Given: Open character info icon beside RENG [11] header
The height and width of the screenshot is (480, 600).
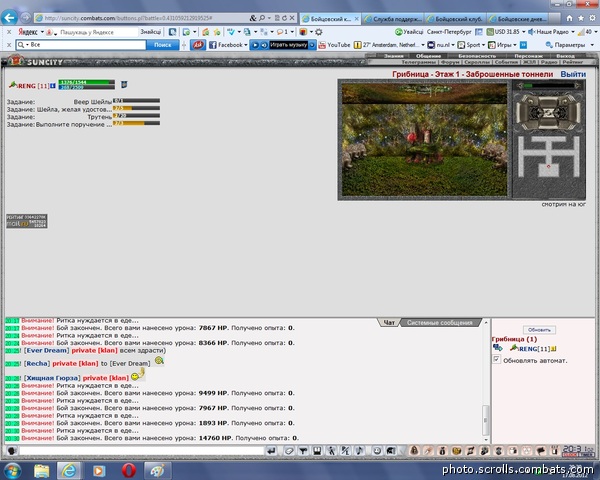Looking at the screenshot, I should click(53, 86).
